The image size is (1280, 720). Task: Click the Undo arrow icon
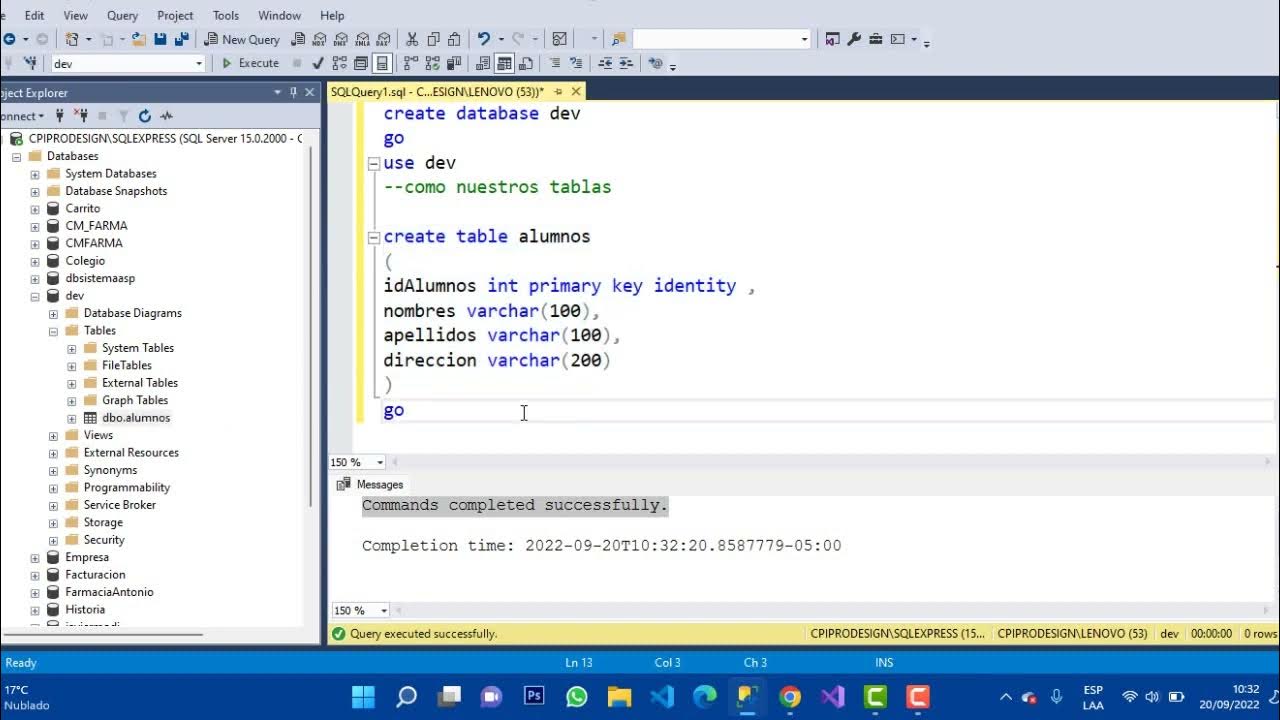click(x=484, y=39)
